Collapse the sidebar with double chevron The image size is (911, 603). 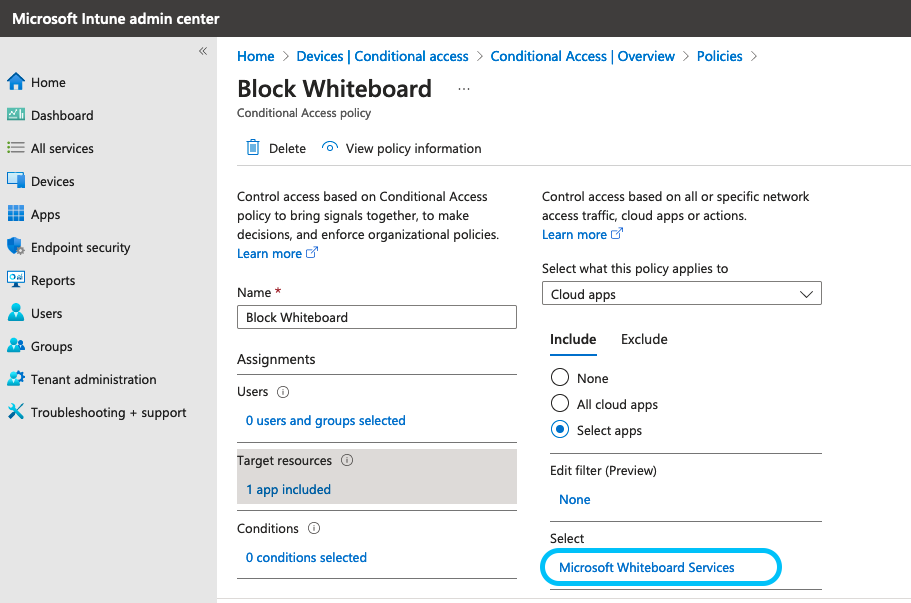pyautogui.click(x=203, y=51)
